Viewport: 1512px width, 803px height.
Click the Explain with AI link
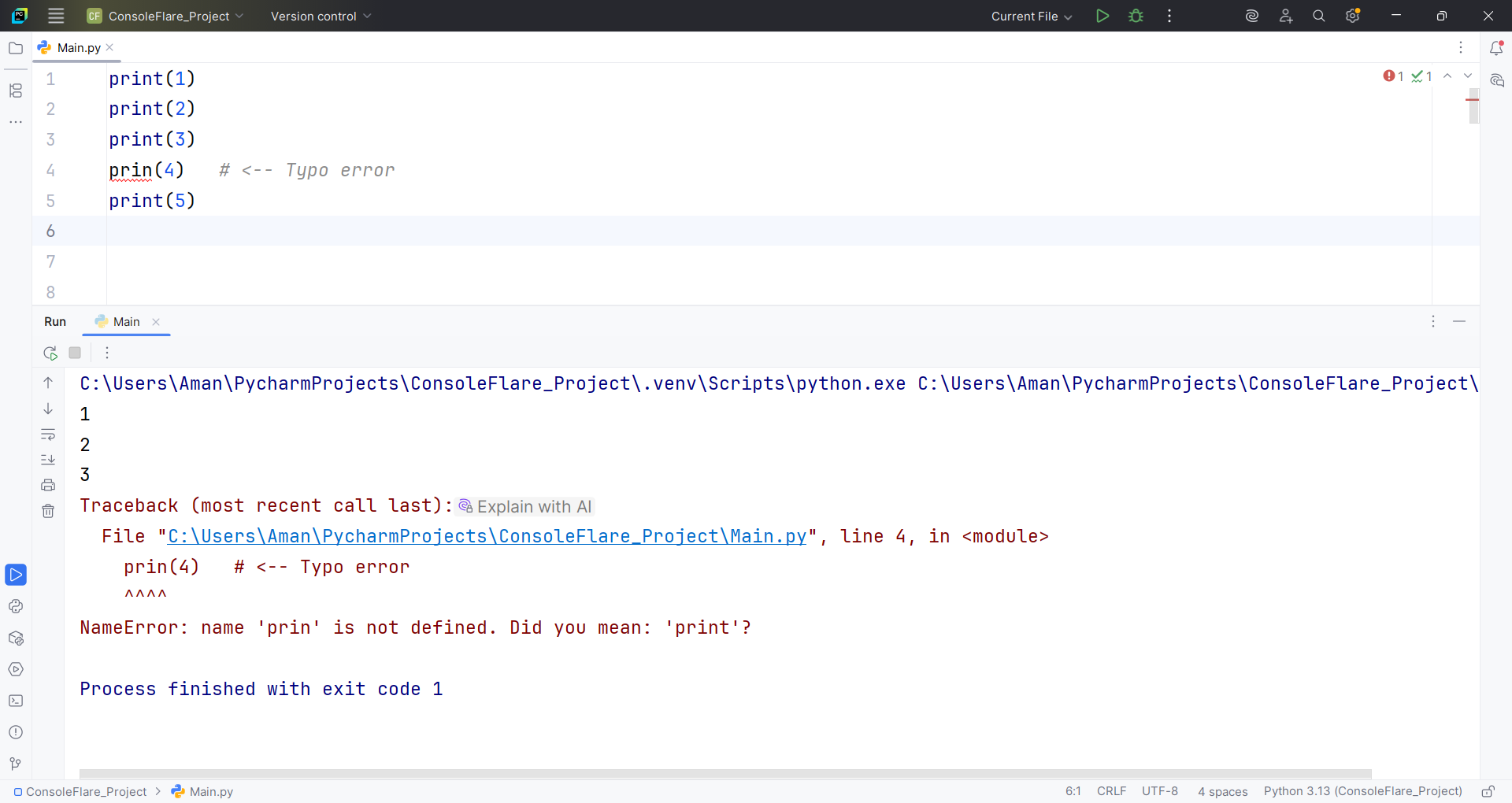point(533,506)
